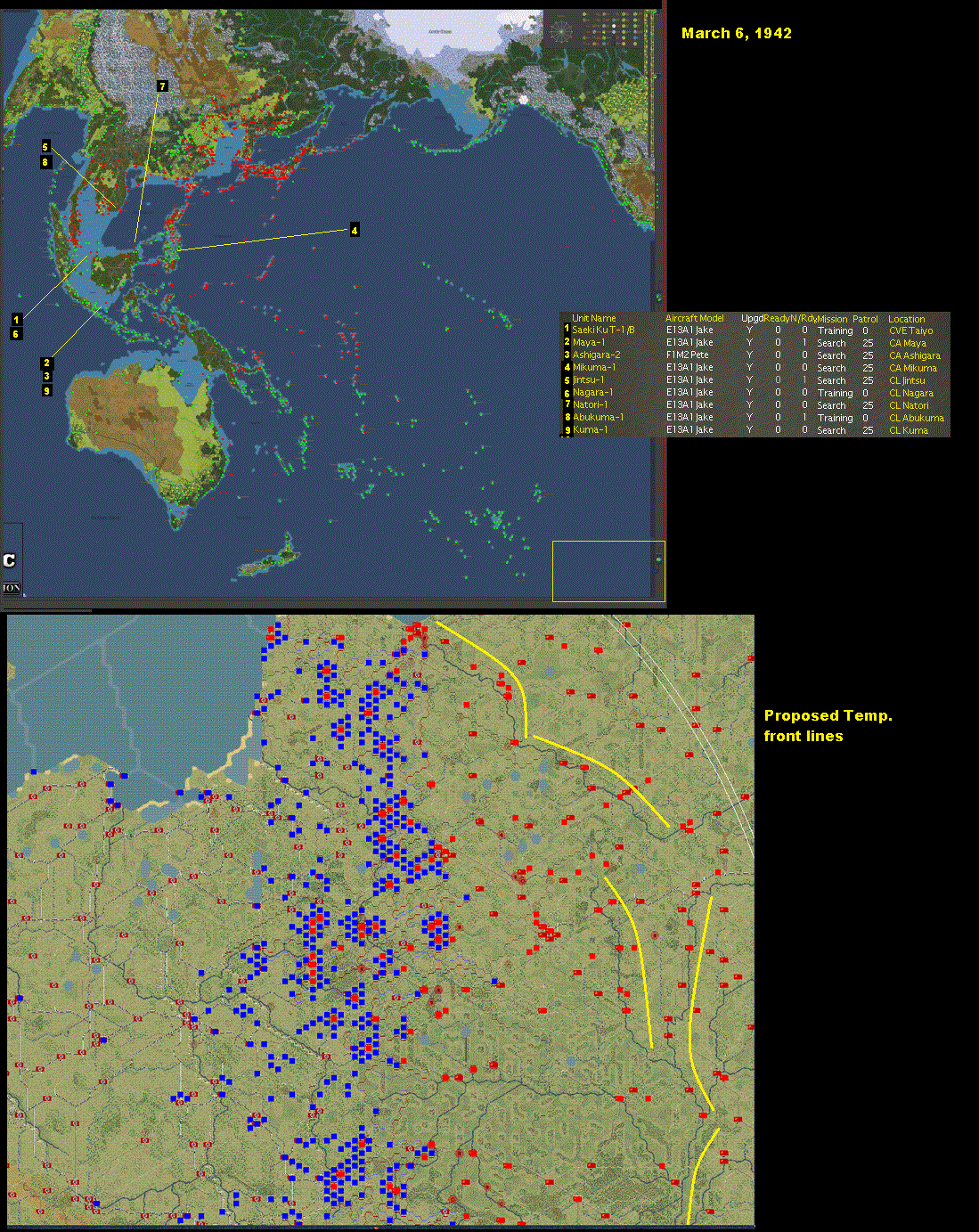Click Training mission in the Abukuma-1 row

[x=835, y=418]
